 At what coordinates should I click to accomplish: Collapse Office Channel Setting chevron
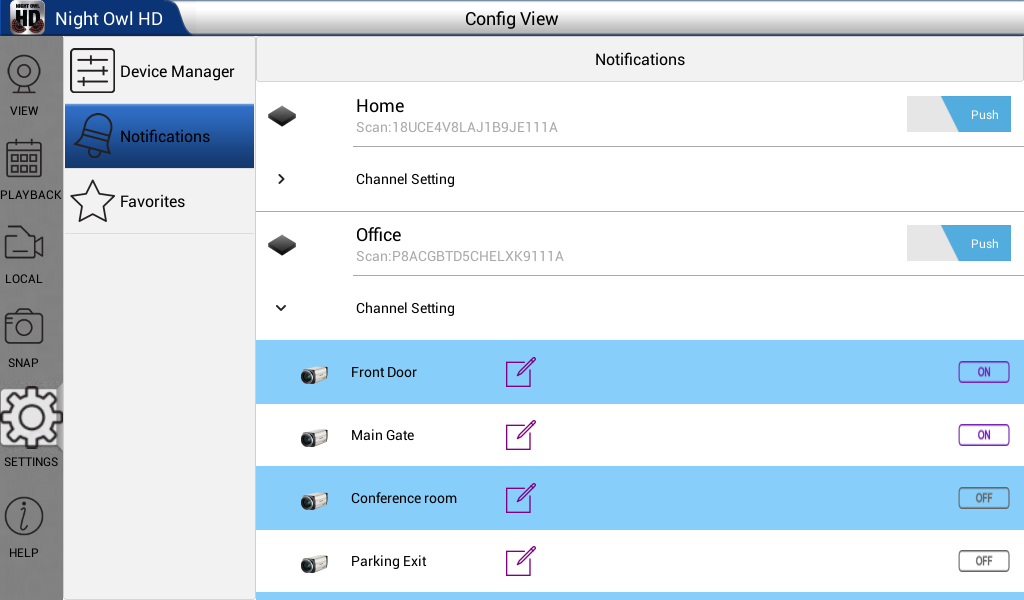(281, 308)
